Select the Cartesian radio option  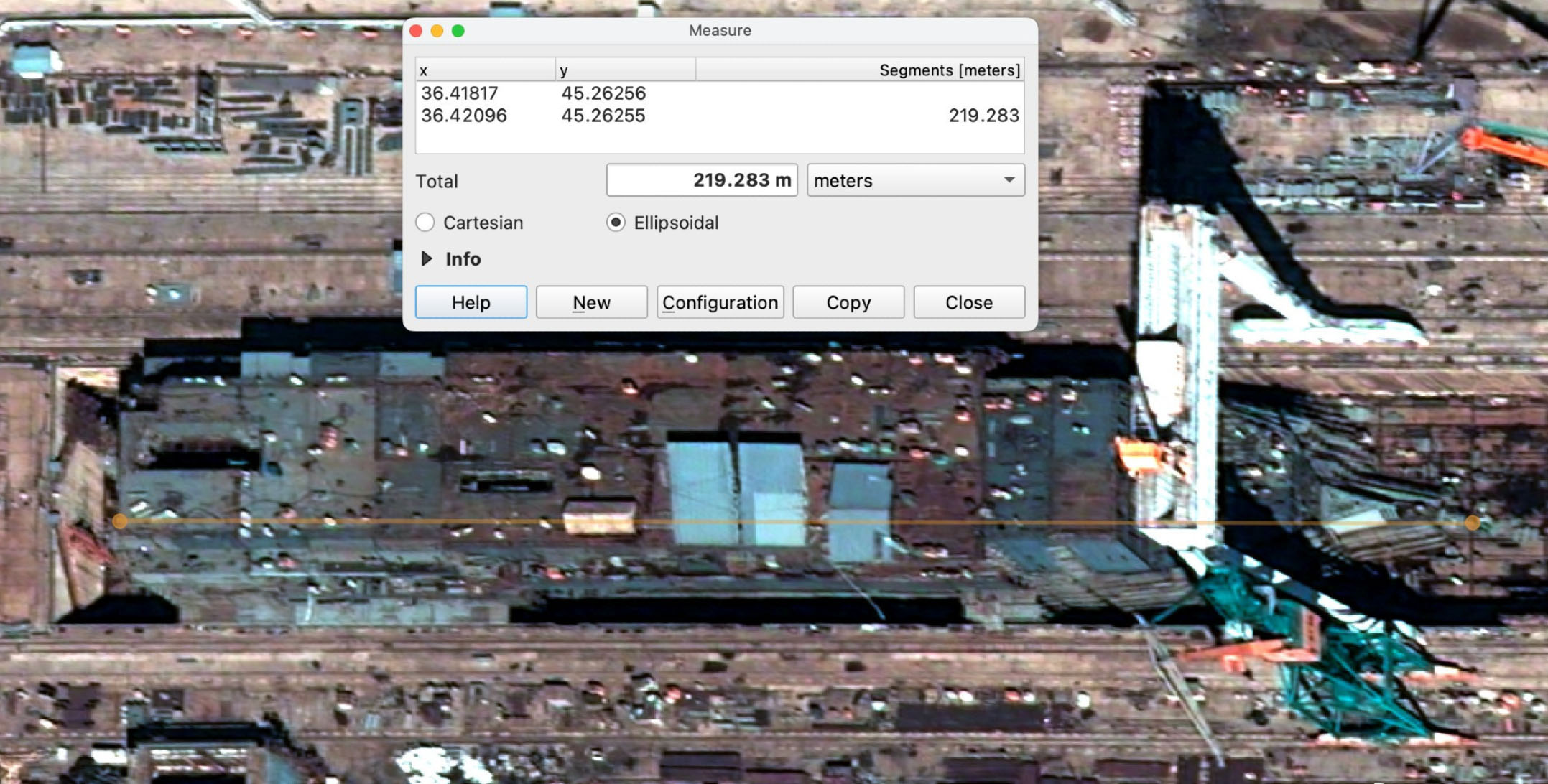coord(425,223)
